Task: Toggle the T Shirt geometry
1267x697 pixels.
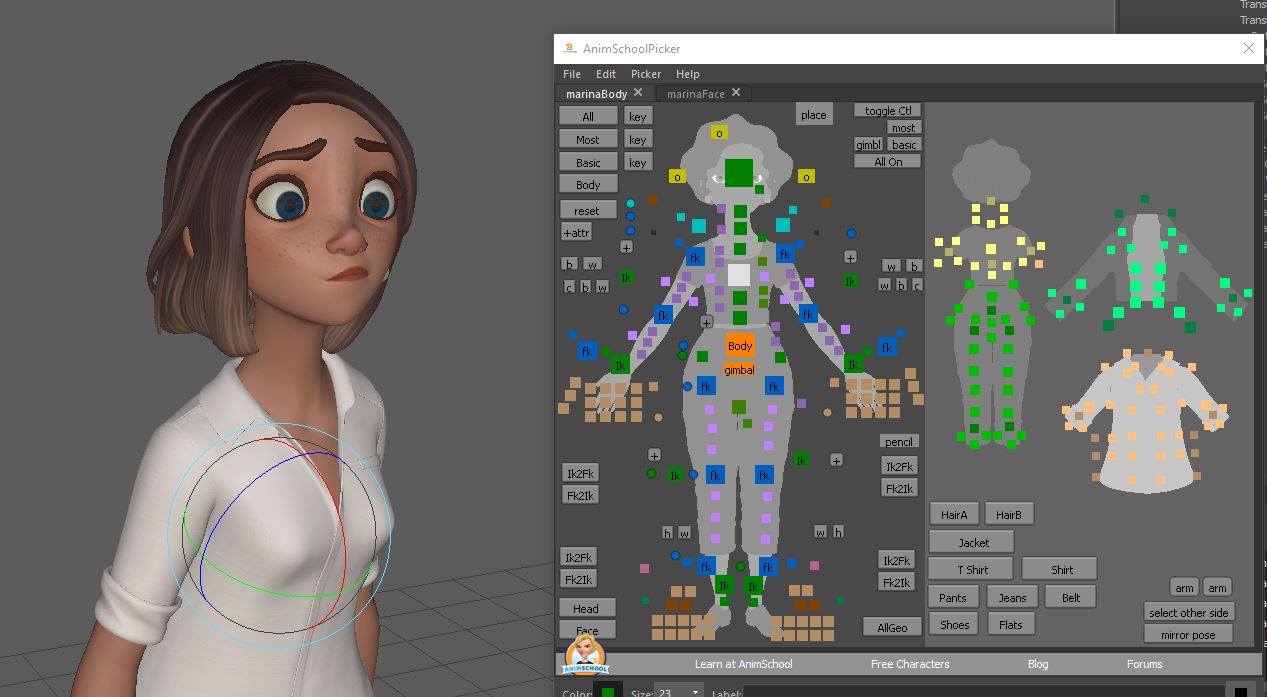Action: tap(971, 569)
